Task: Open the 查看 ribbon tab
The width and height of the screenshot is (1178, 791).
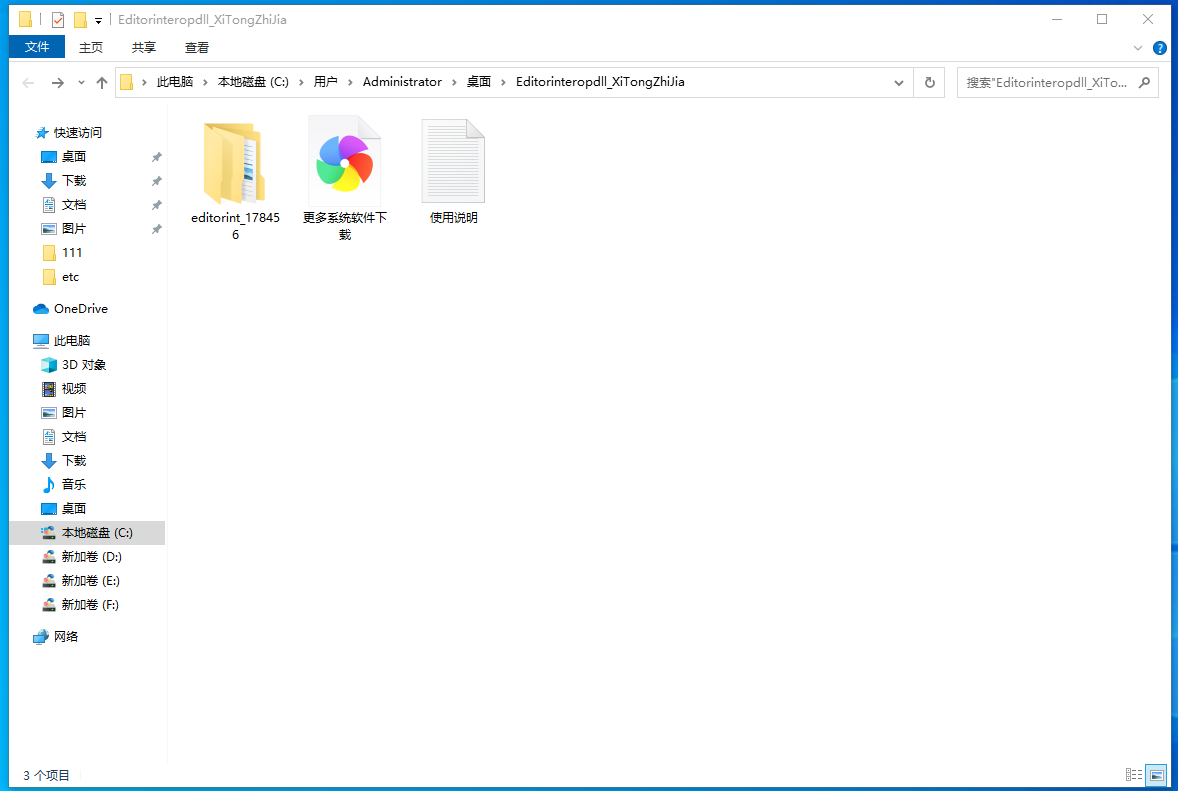Action: [197, 47]
